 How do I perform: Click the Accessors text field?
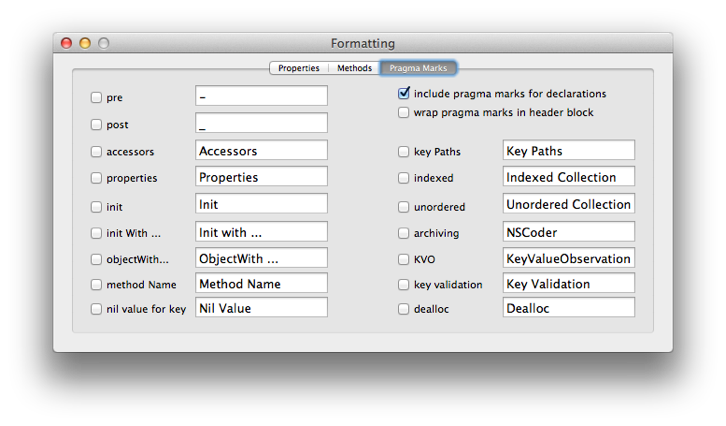point(261,150)
